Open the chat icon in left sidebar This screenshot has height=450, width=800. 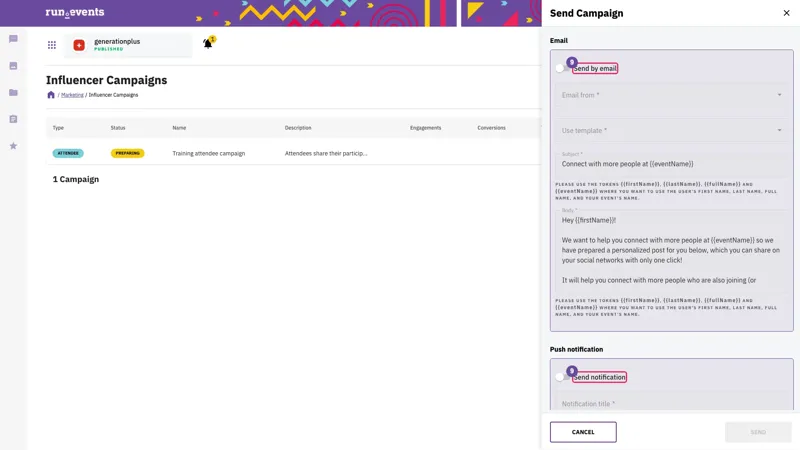point(13,39)
